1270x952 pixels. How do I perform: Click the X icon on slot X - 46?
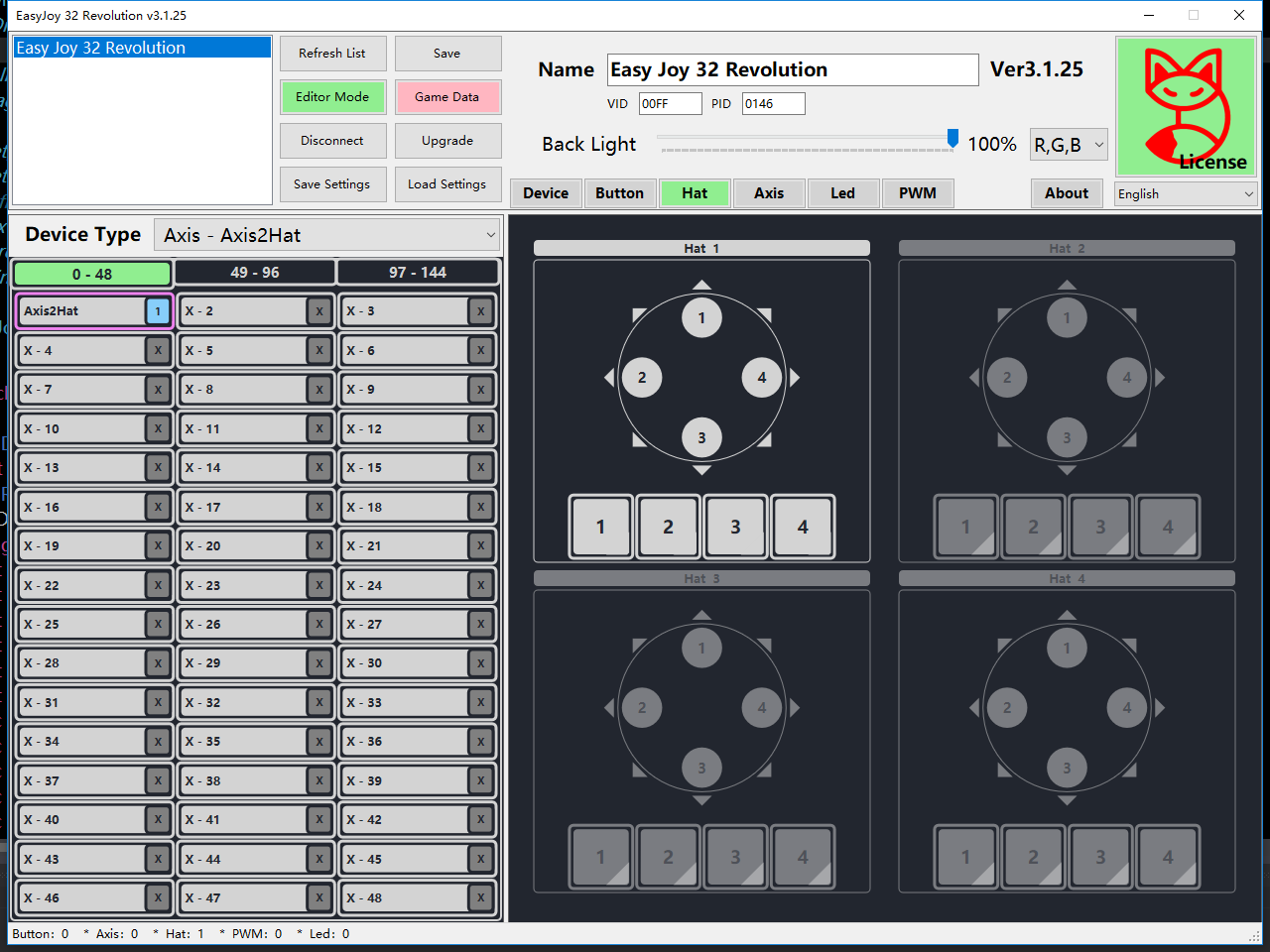[157, 897]
